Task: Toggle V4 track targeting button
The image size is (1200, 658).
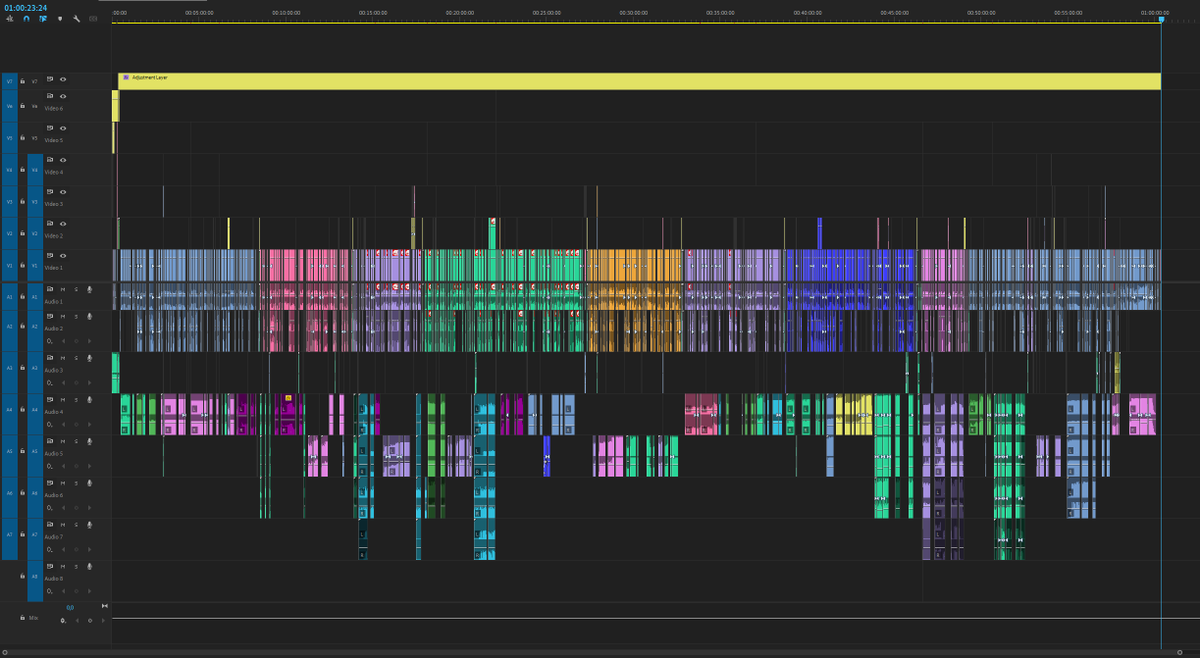Action: 35,170
